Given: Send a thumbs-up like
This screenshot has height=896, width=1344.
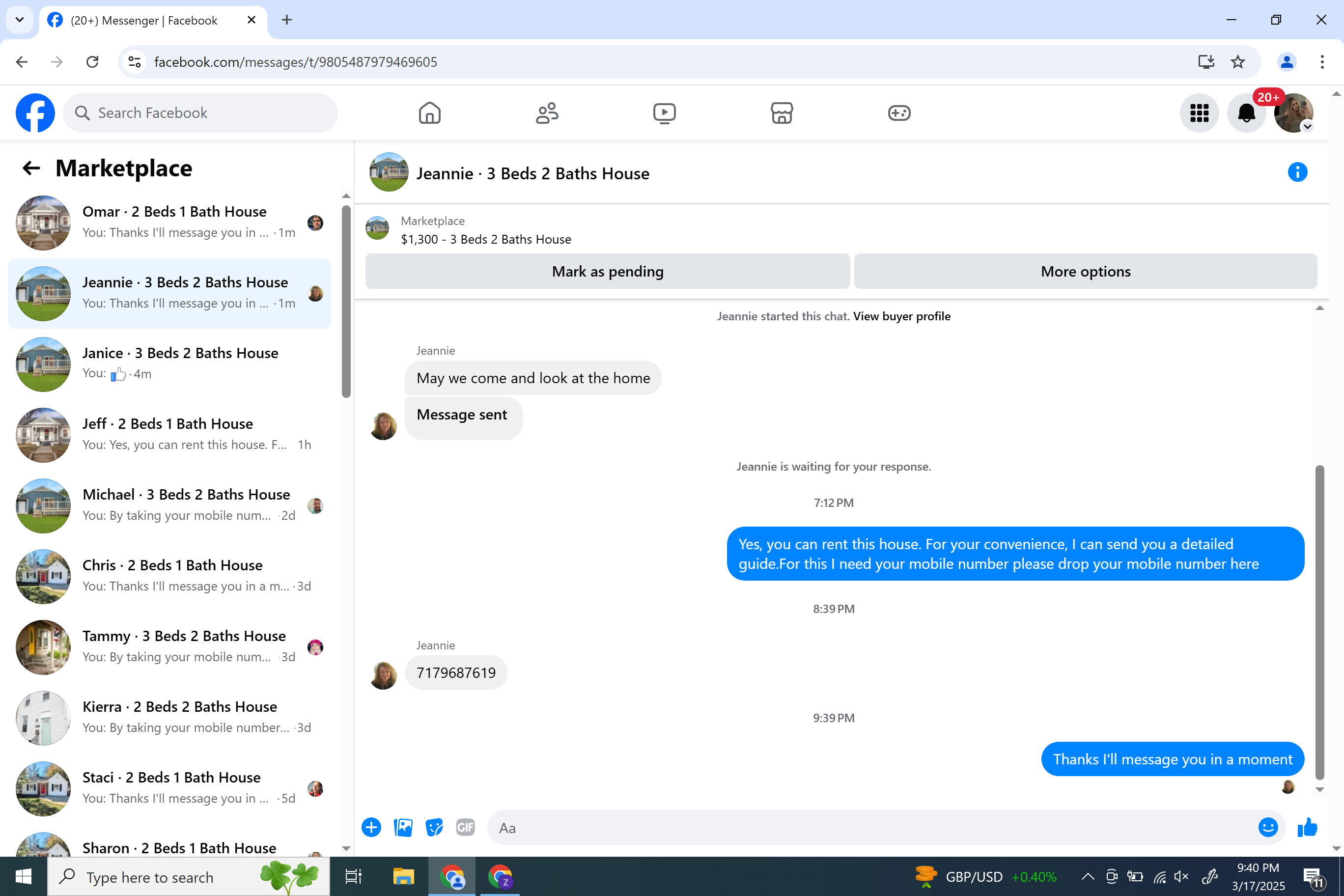Looking at the screenshot, I should (1308, 827).
